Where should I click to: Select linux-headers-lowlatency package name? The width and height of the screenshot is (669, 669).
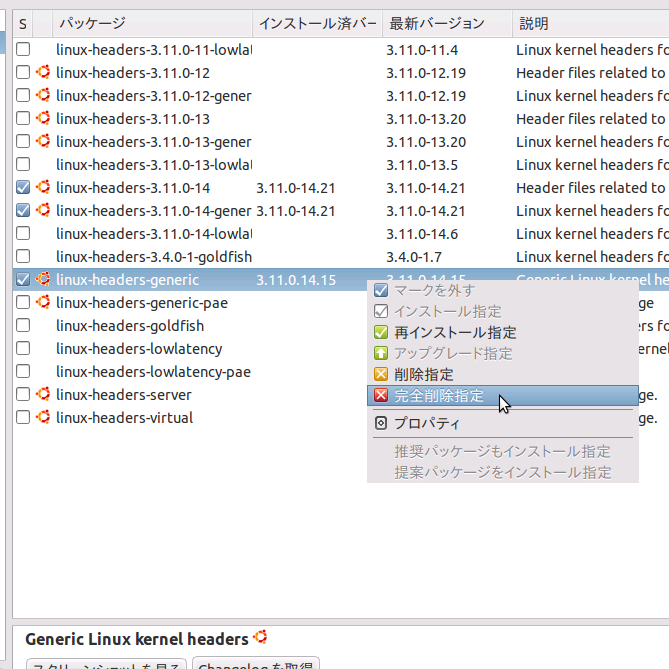139,349
